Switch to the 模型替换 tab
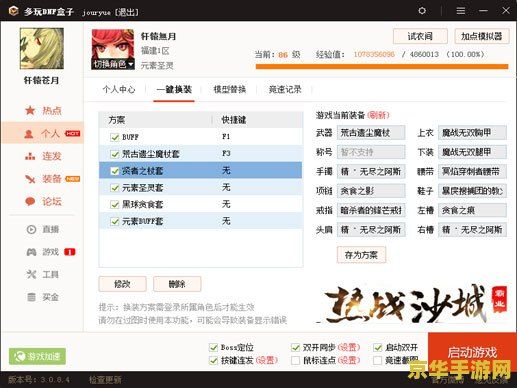 coord(230,89)
